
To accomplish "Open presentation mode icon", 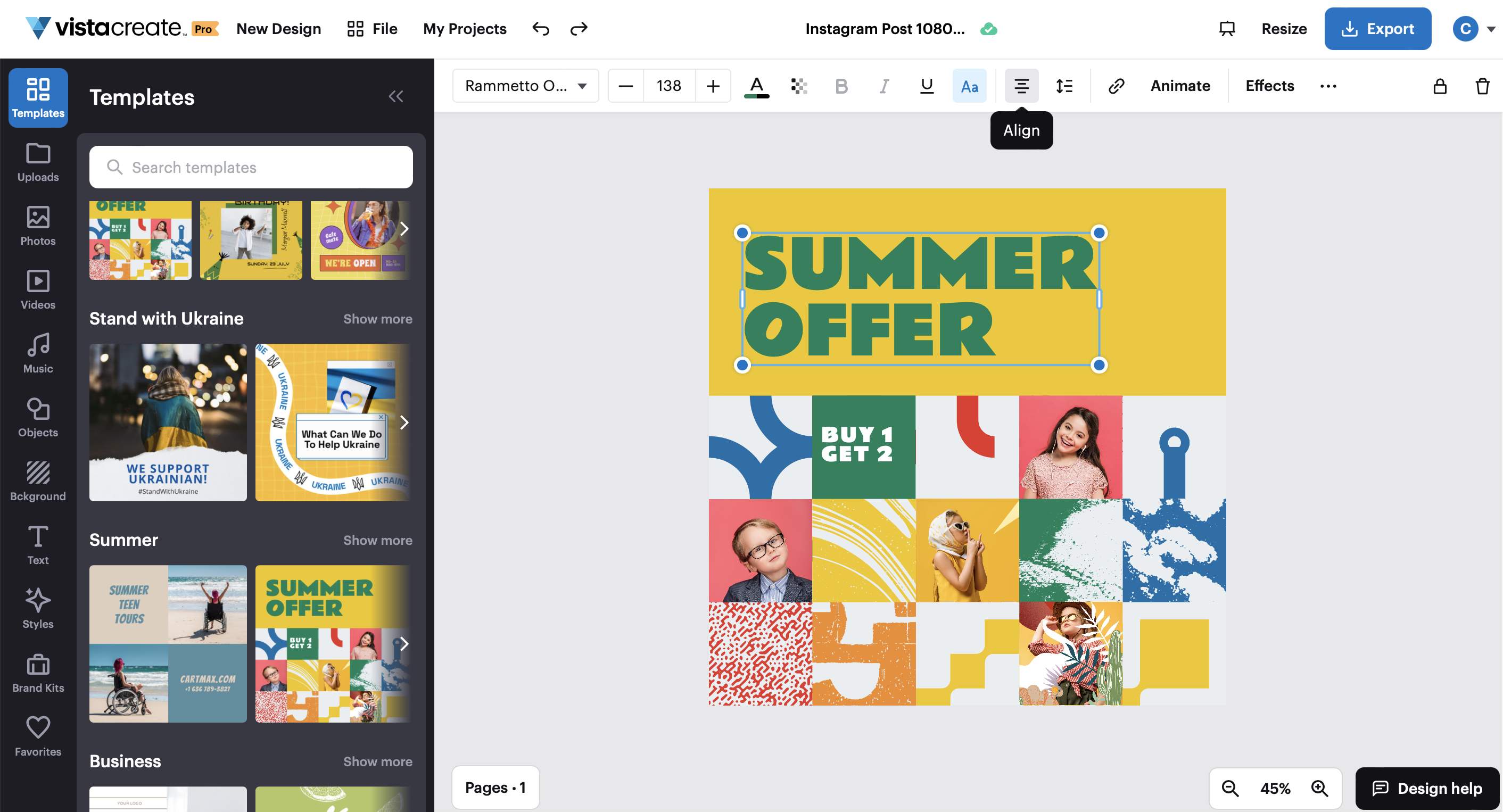I will click(1227, 29).
